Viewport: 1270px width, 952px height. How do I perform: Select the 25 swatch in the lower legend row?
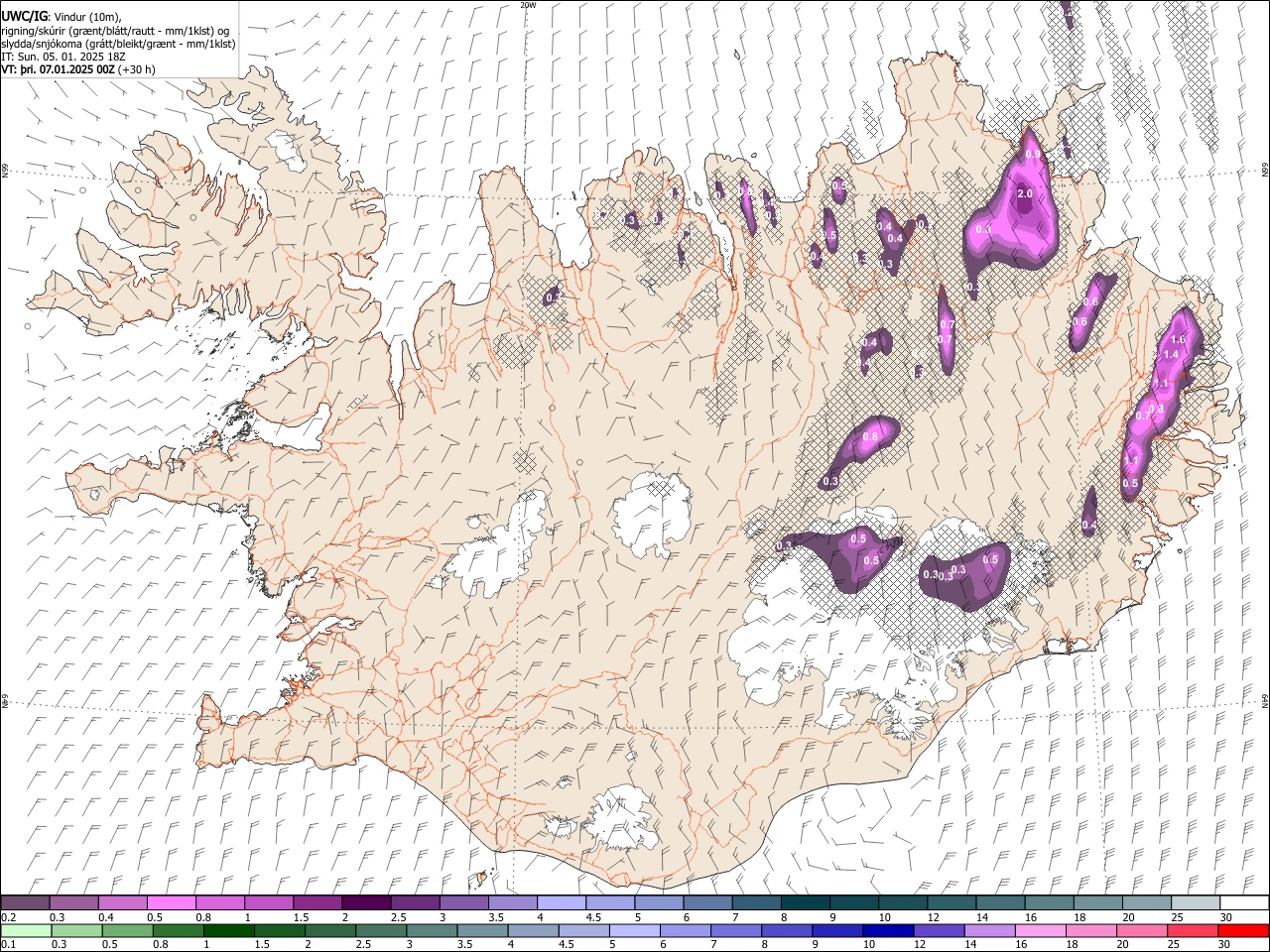point(1195,931)
